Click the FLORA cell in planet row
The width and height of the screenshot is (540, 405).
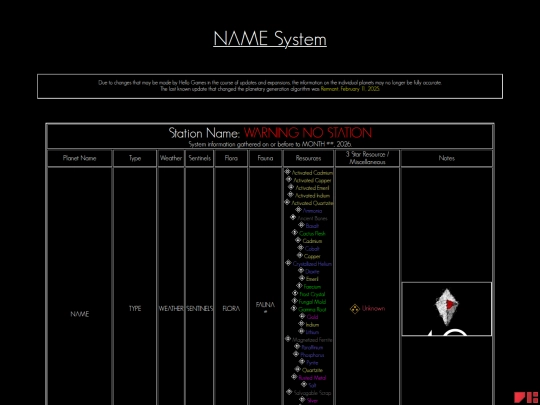coord(231,309)
